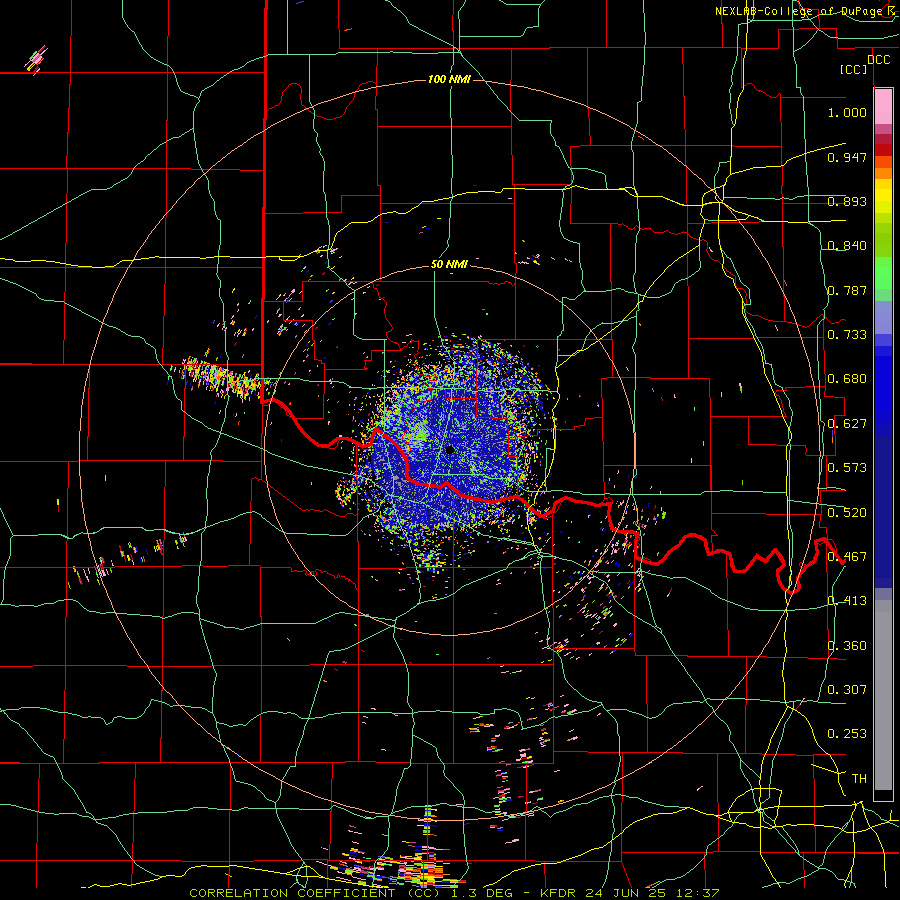Pick the pink swatch atop the color bar
Screen dimensions: 900x900
coord(883,106)
